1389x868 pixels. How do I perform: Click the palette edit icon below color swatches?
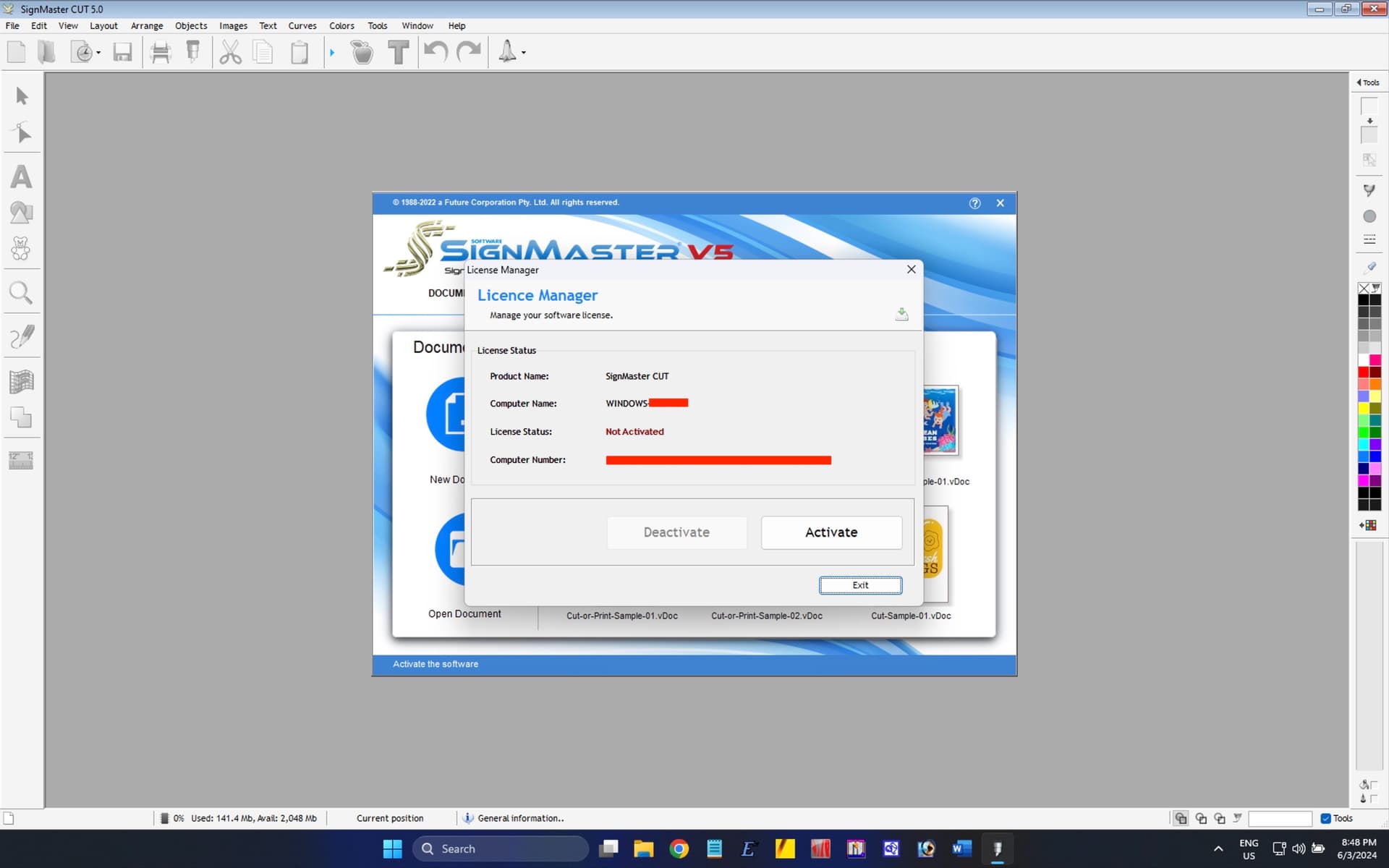click(x=1368, y=525)
